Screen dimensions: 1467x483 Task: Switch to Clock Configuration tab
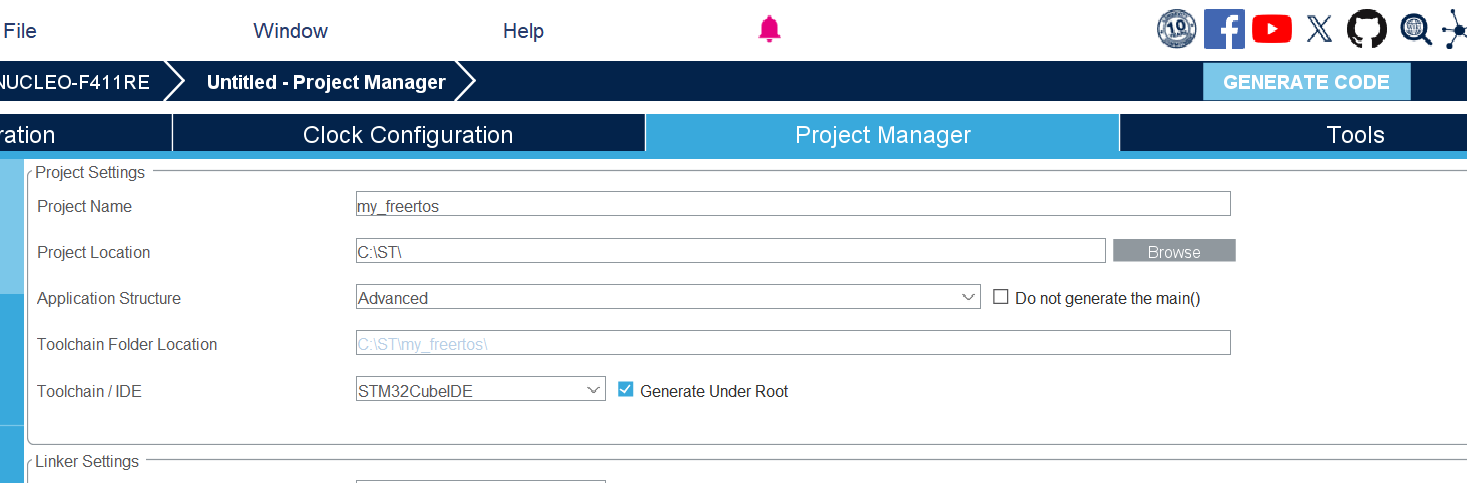408,135
